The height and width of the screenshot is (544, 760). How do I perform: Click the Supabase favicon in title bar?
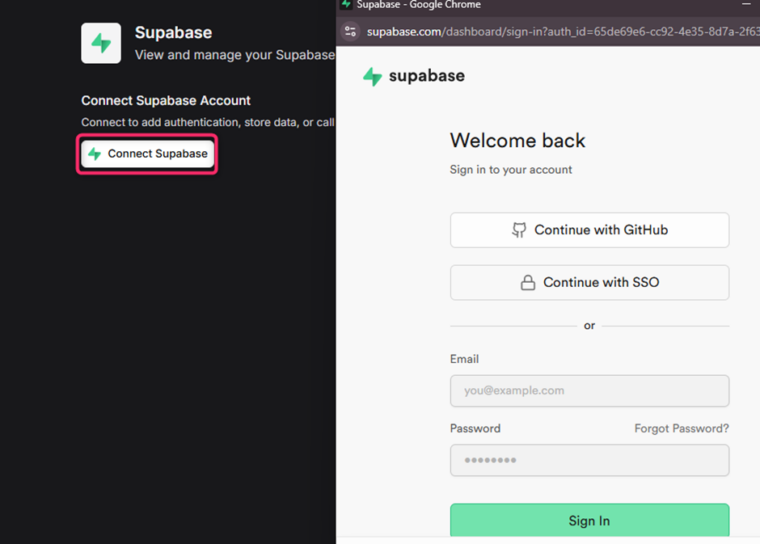pyautogui.click(x=346, y=4)
